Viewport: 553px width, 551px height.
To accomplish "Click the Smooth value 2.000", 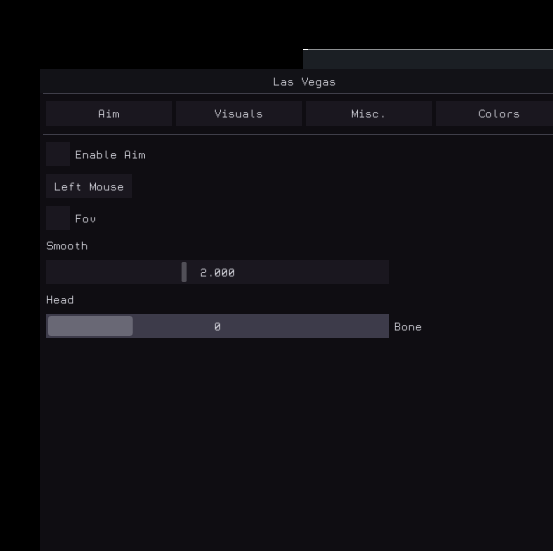I will click(x=217, y=273).
